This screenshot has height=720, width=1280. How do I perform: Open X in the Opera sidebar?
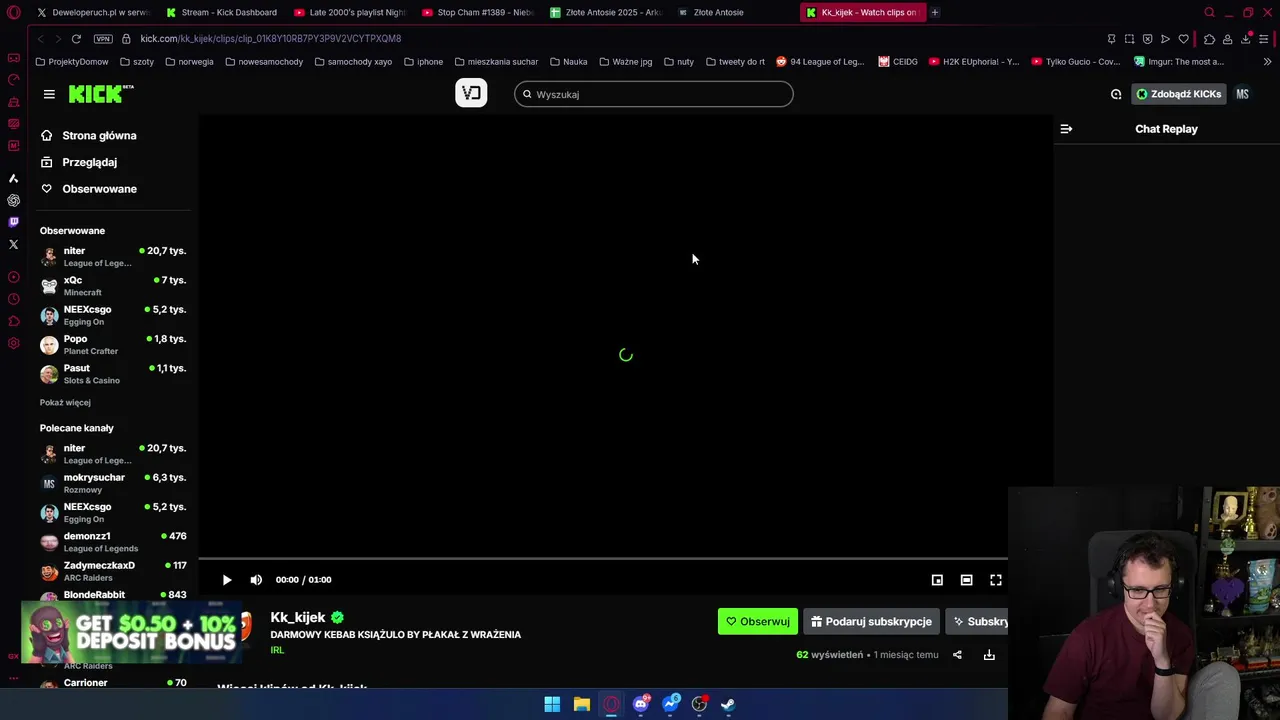pyautogui.click(x=13, y=244)
